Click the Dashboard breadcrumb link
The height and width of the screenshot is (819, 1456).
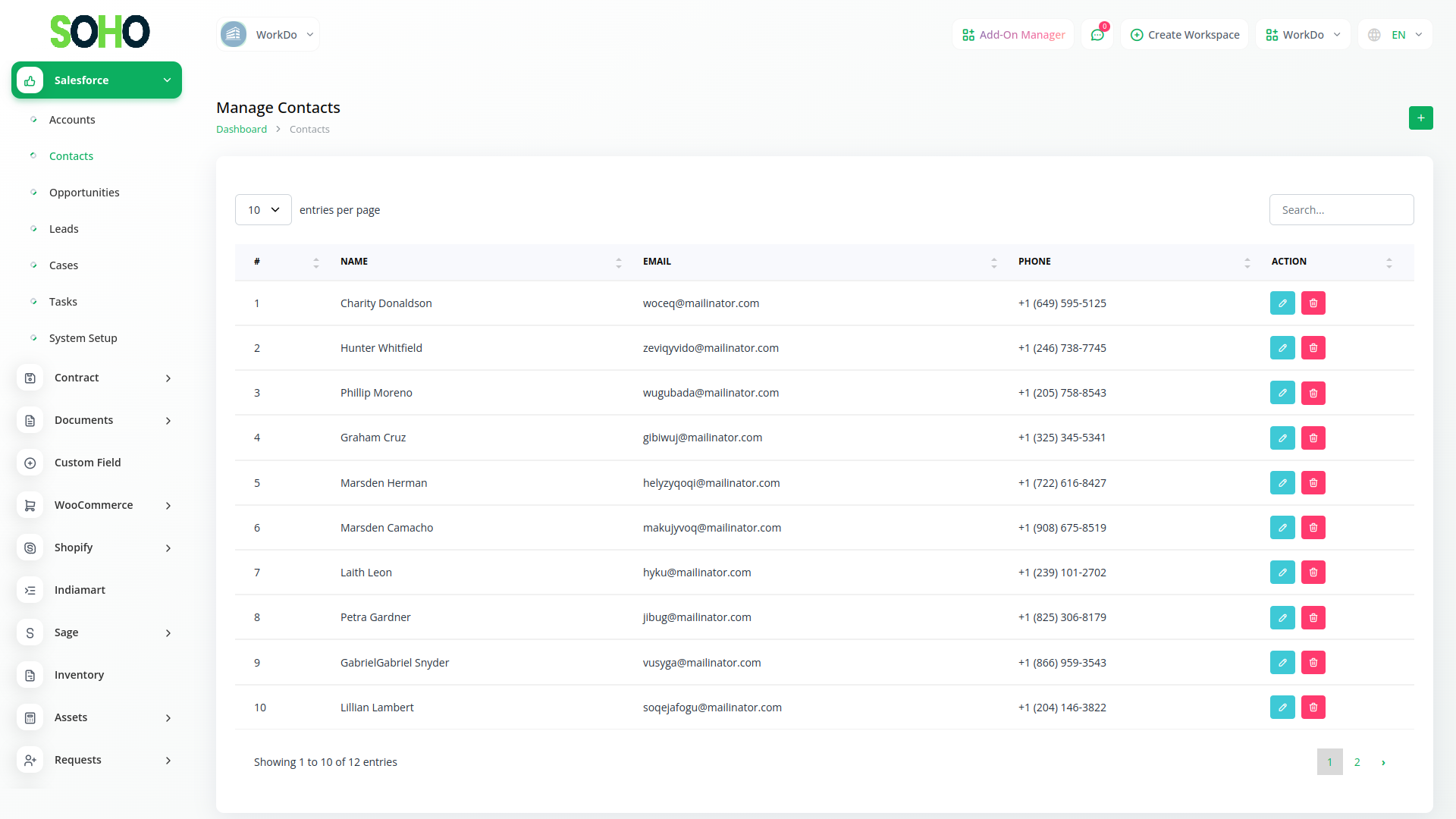(x=241, y=130)
